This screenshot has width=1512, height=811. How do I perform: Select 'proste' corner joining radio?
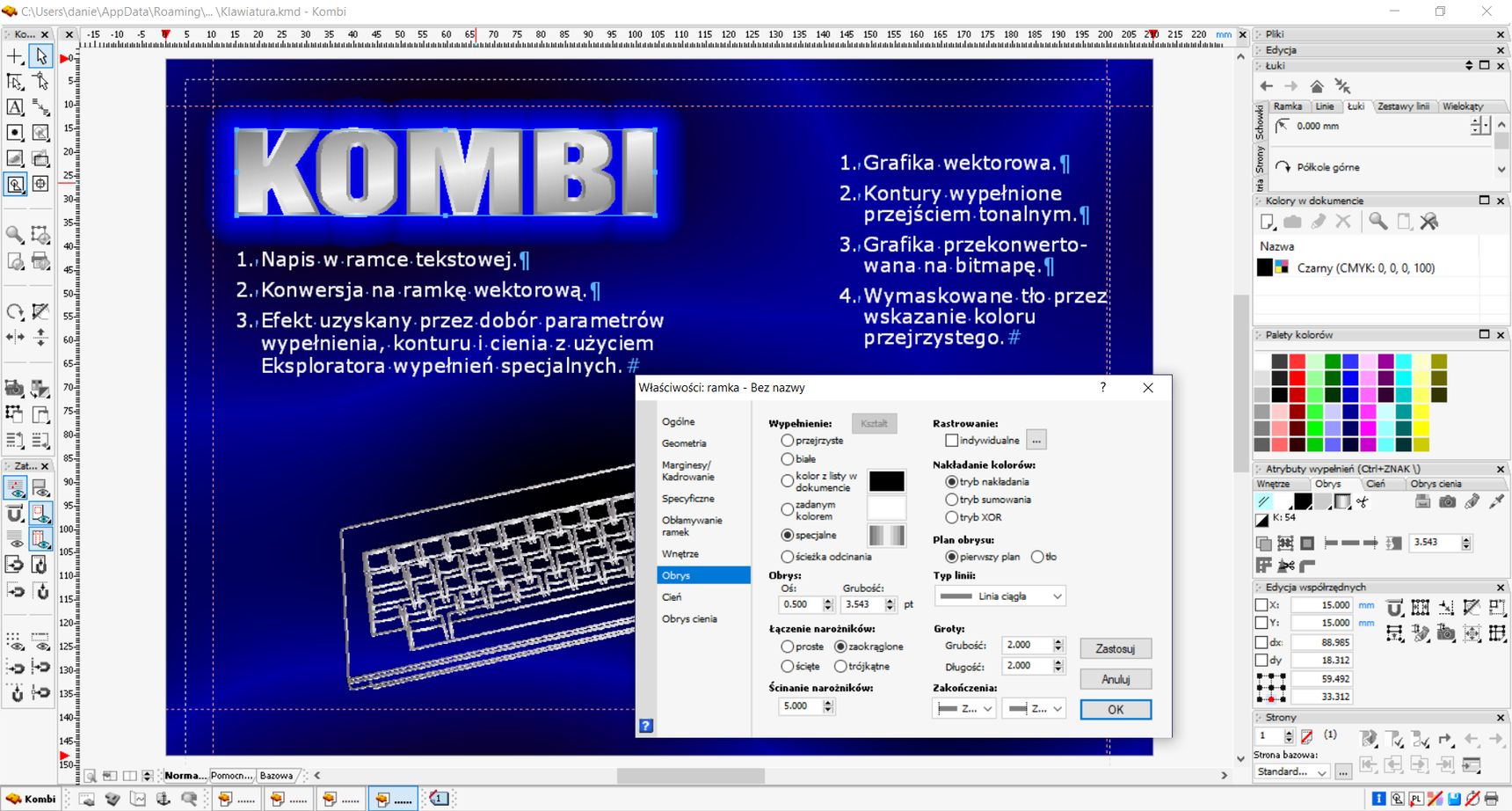[x=787, y=647]
